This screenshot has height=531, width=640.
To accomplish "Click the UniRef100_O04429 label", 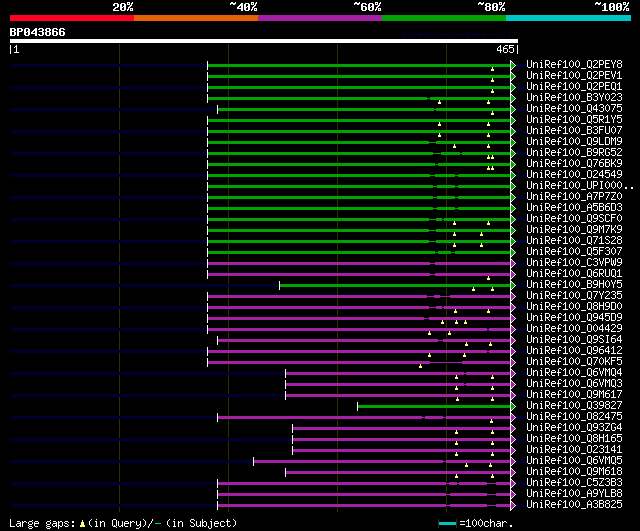I will (x=574, y=329).
